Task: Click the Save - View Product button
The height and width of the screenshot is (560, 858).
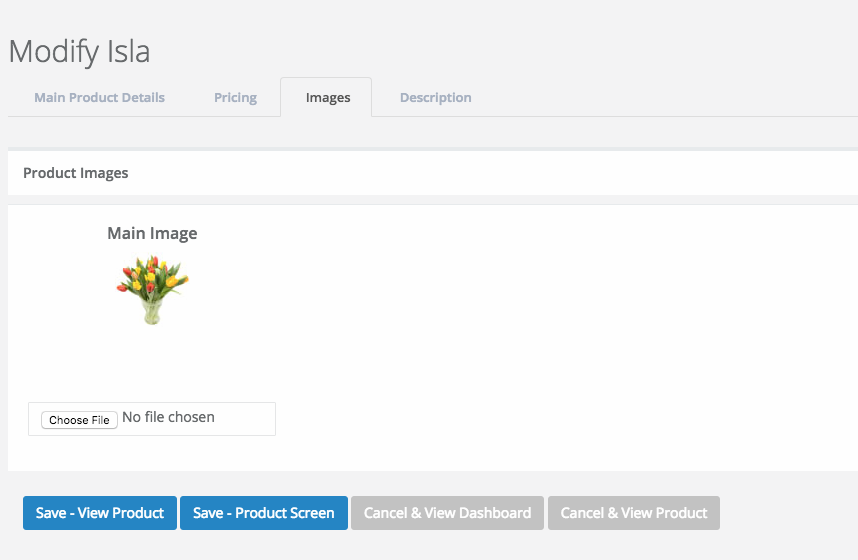Action: tap(100, 513)
